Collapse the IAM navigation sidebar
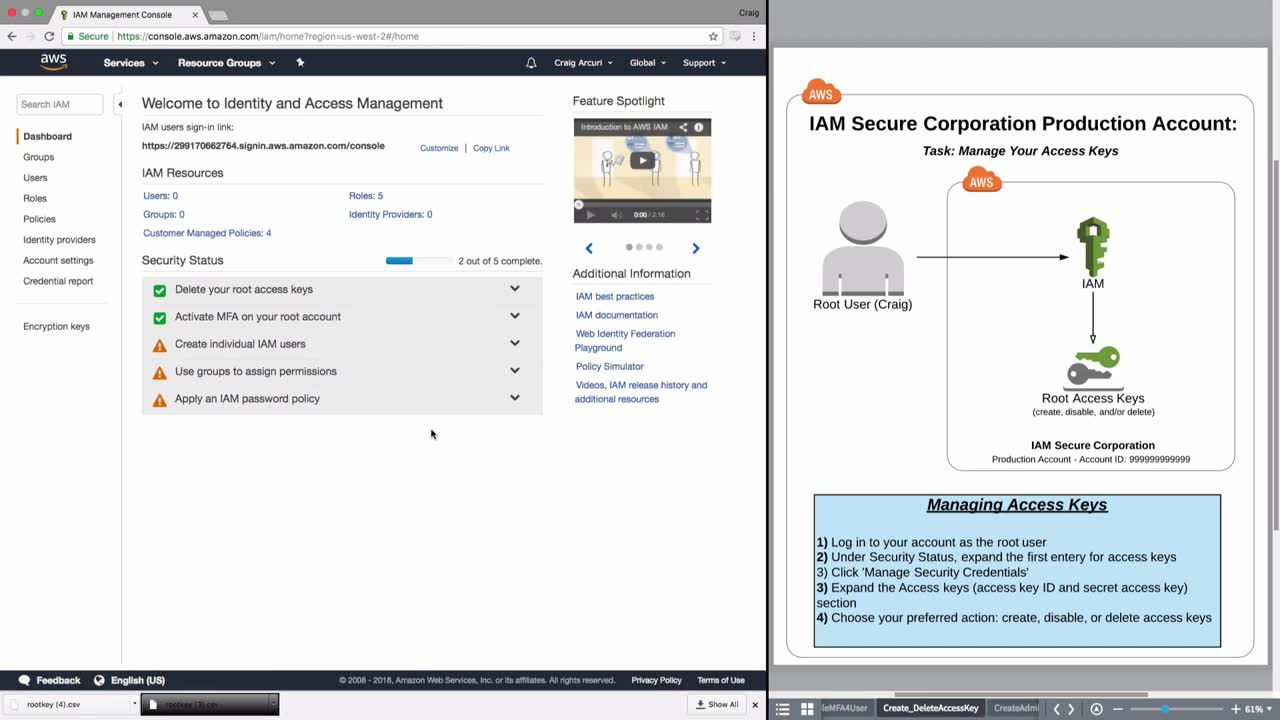 (119, 104)
